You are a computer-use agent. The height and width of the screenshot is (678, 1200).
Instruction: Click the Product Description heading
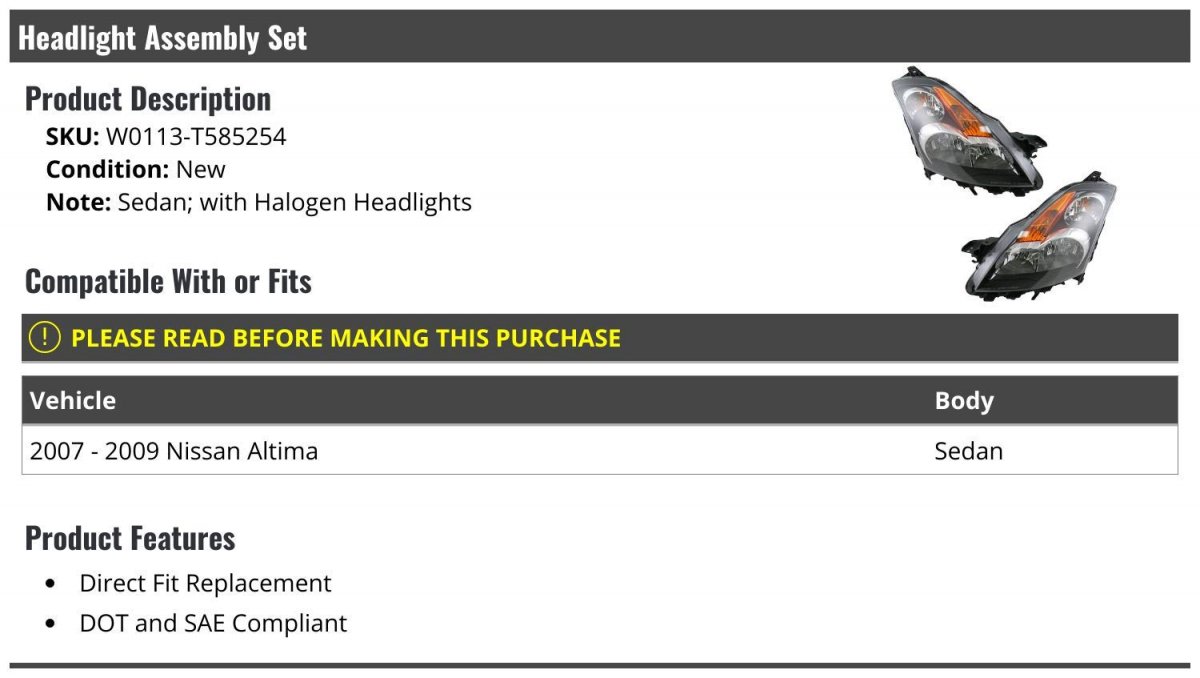point(148,98)
